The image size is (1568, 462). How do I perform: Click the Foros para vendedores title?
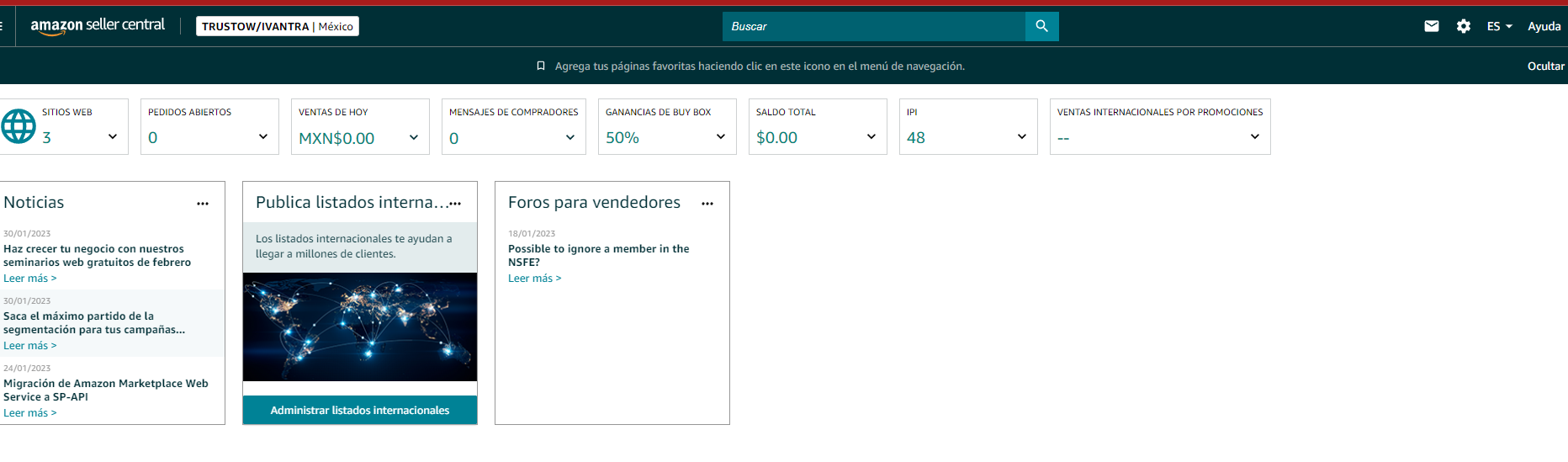(x=594, y=202)
